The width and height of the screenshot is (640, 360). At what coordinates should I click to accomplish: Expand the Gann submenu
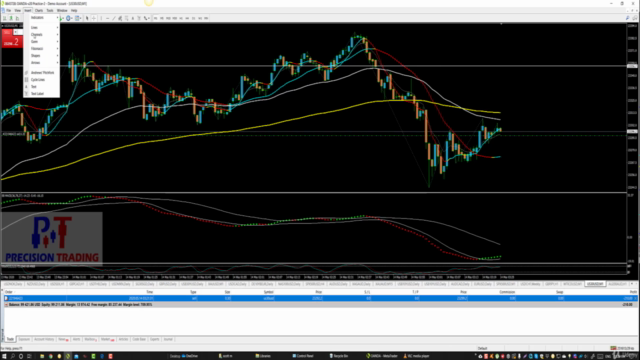coord(42,42)
